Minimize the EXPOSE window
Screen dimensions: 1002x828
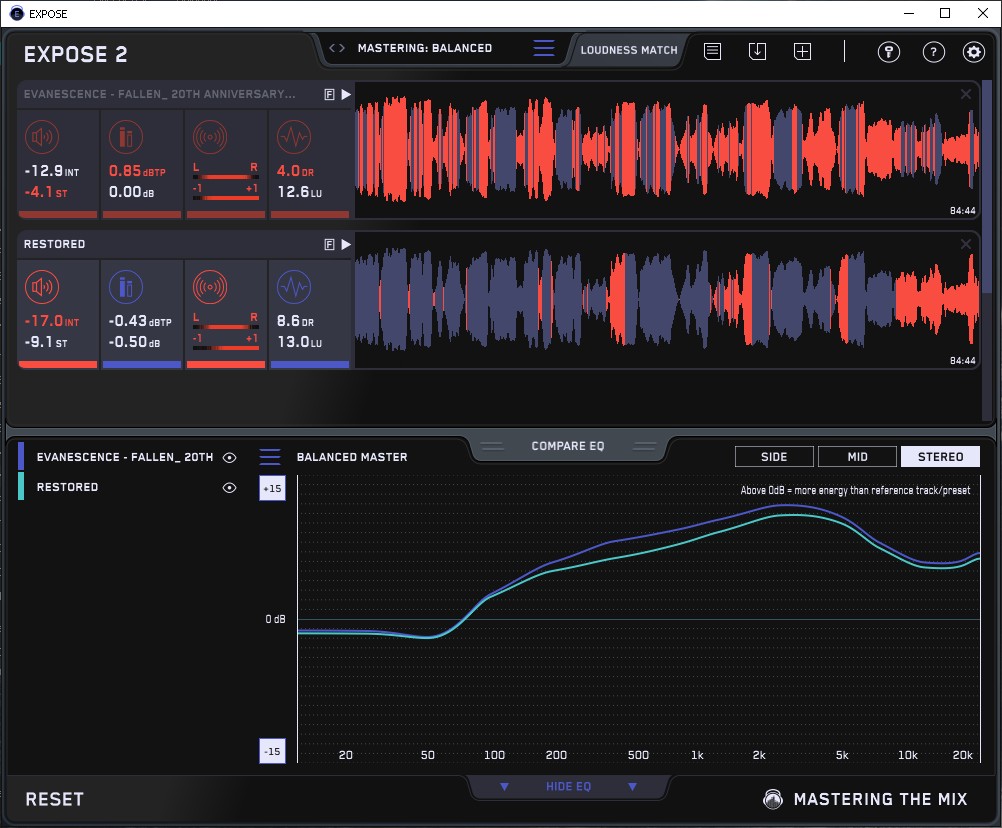(x=909, y=13)
